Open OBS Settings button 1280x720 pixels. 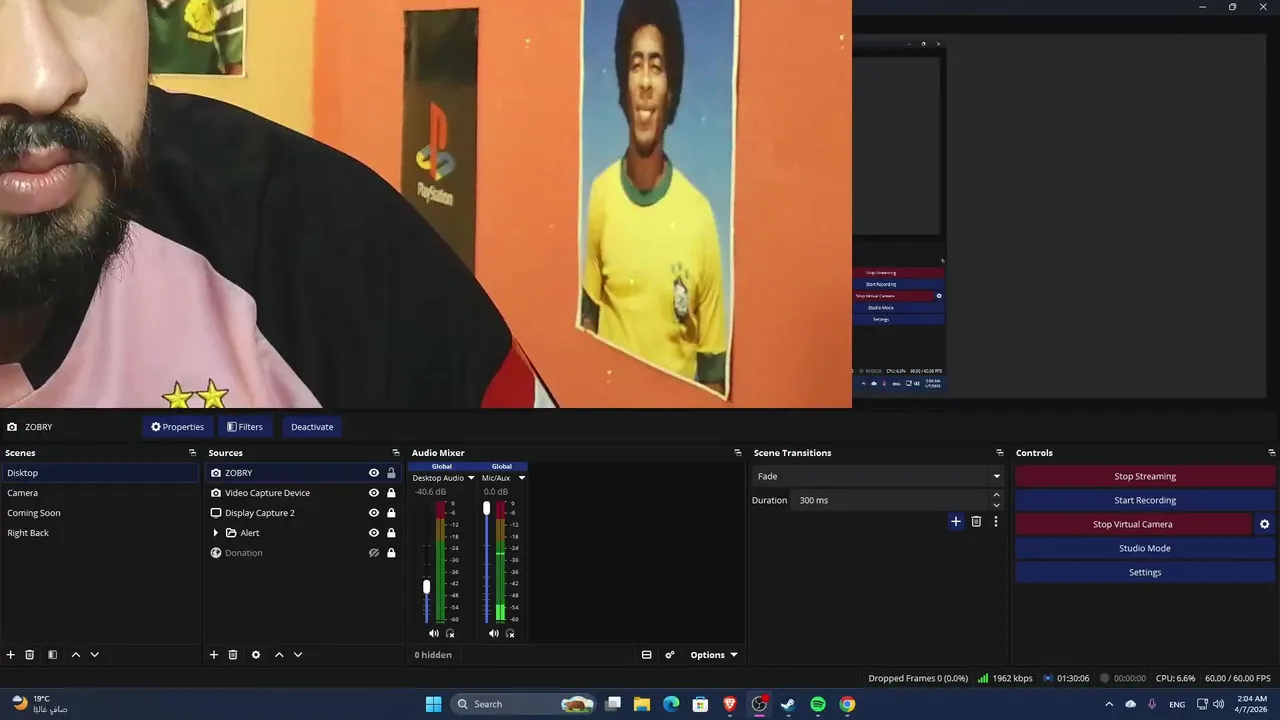point(1145,572)
